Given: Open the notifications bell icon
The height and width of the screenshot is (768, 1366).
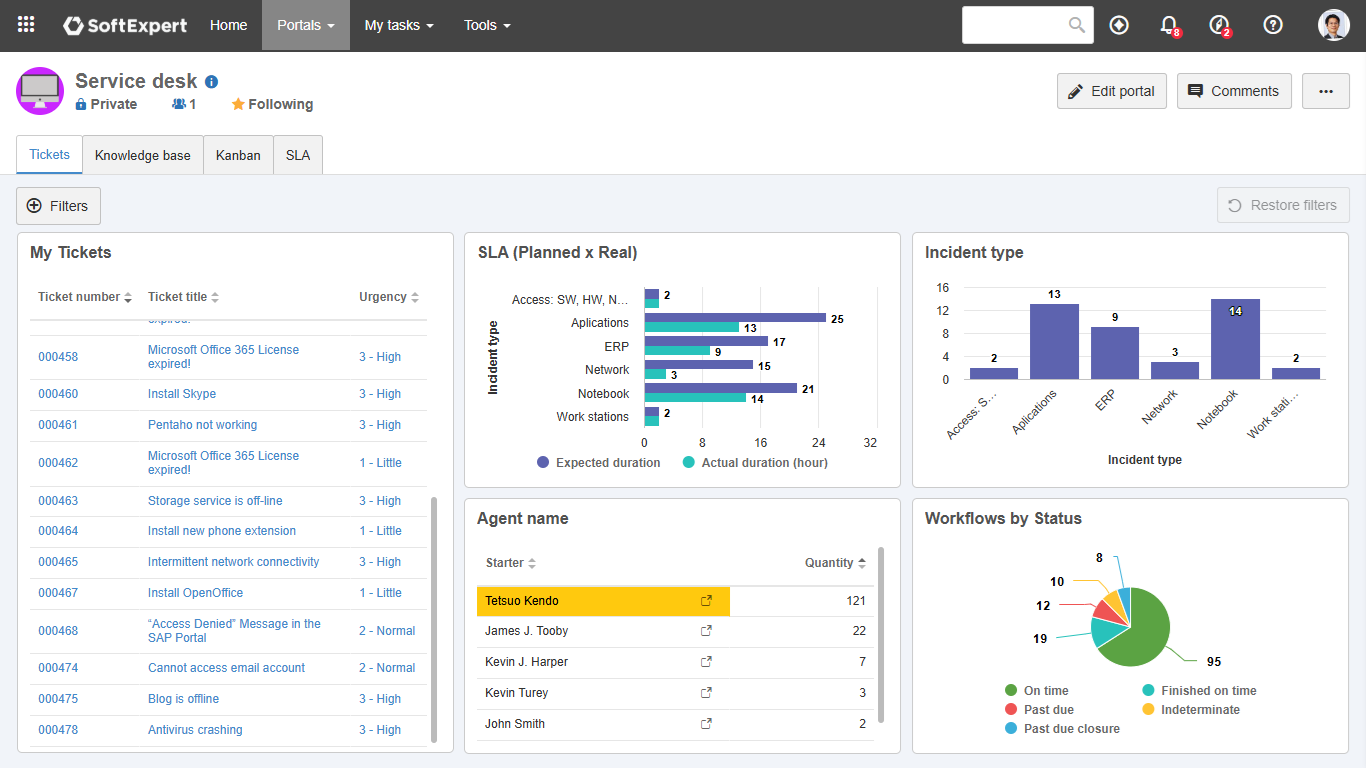Looking at the screenshot, I should tap(1169, 25).
